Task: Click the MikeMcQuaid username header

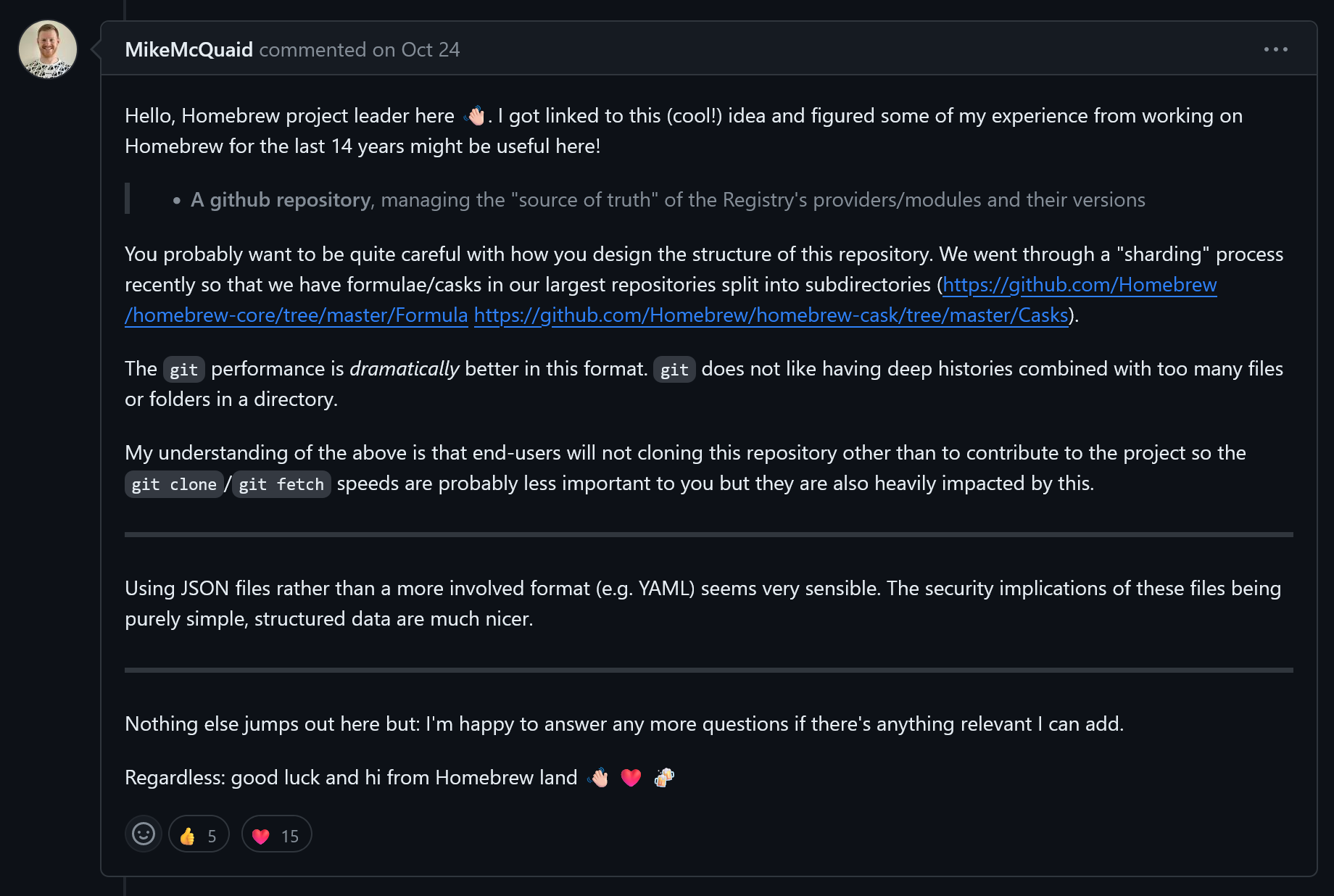Action: pyautogui.click(x=189, y=49)
